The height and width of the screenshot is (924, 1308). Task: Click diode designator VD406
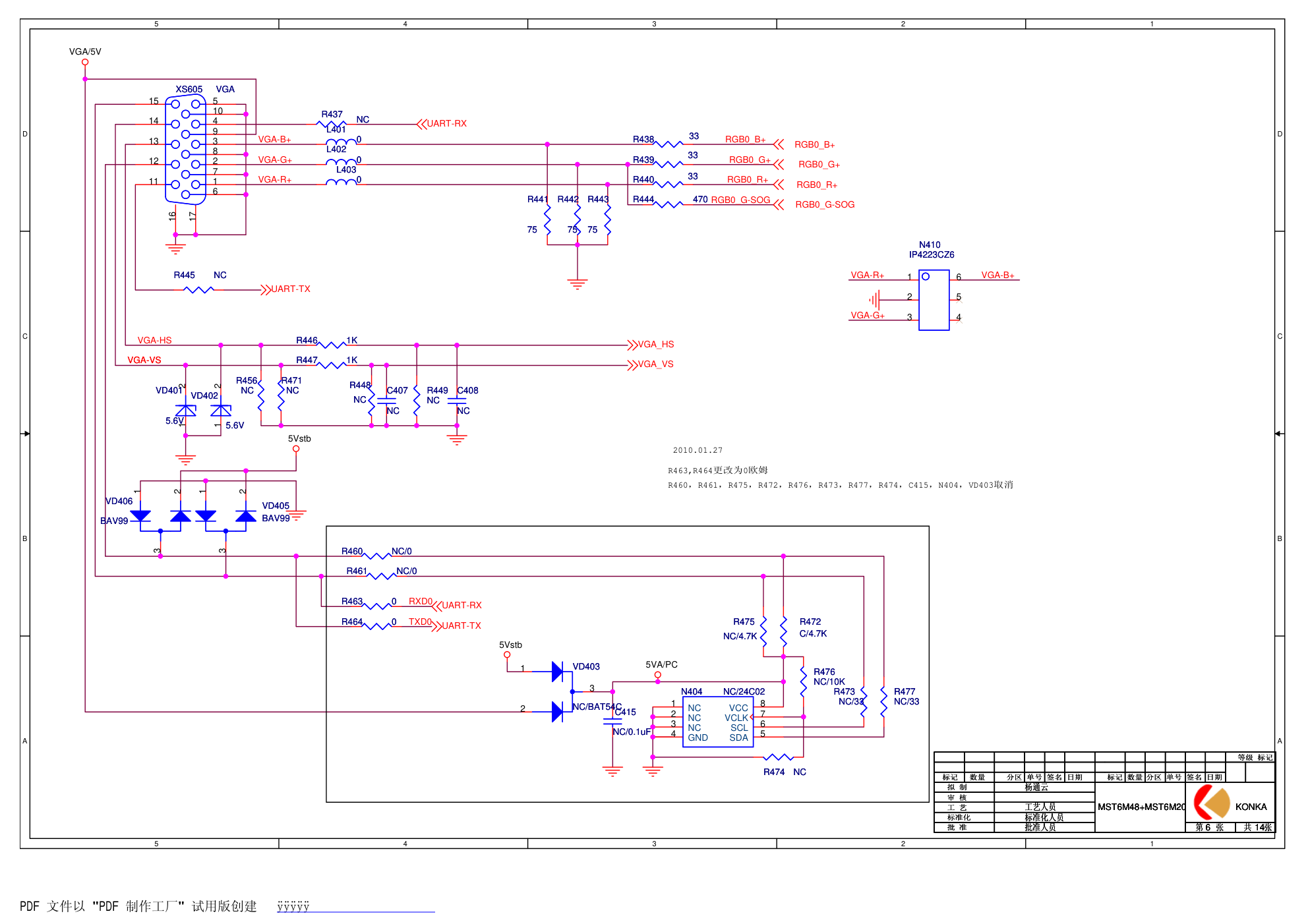119,501
